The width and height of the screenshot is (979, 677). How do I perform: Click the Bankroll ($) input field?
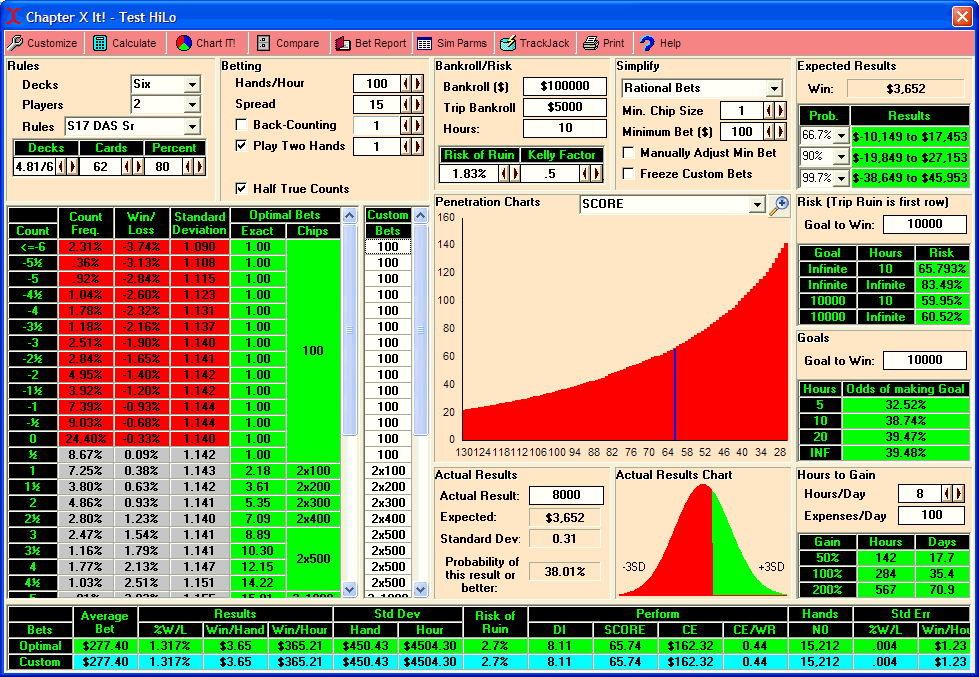tap(565, 87)
